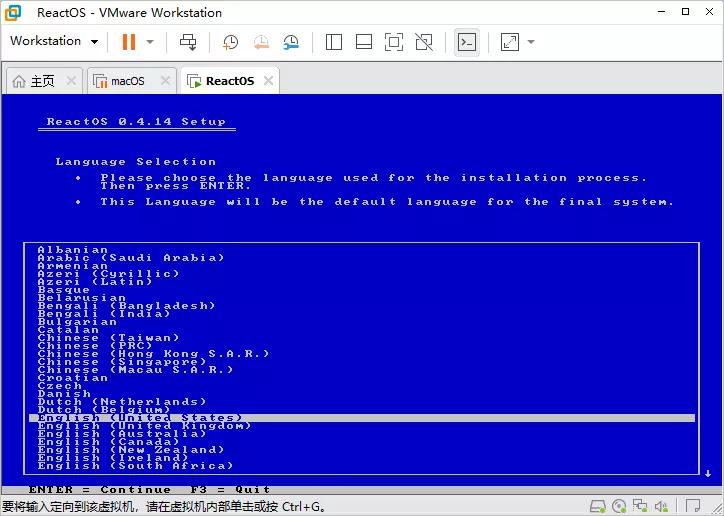
Task: Click the message log status icon
Action: 693,506
